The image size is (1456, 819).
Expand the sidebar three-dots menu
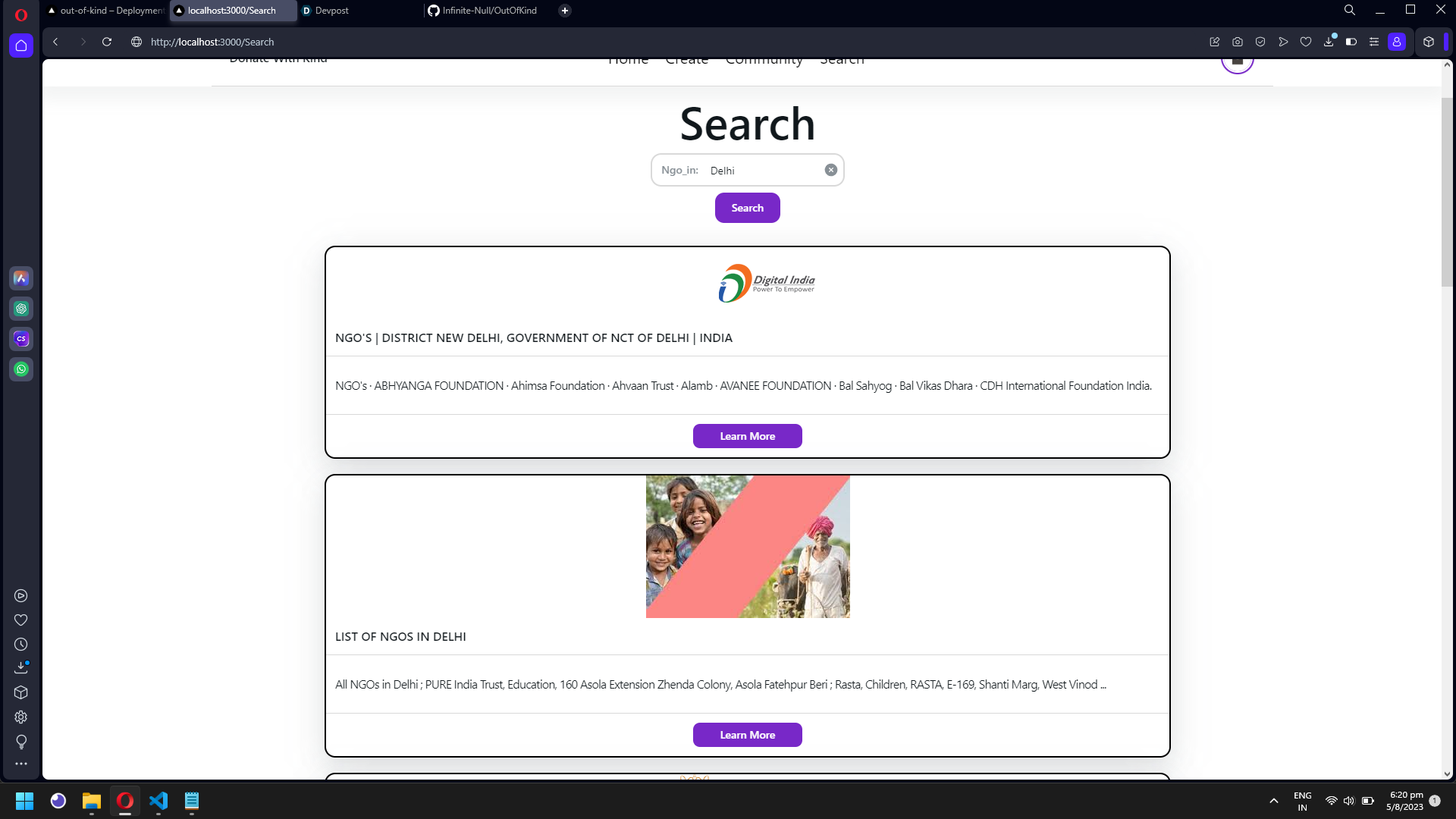(21, 764)
